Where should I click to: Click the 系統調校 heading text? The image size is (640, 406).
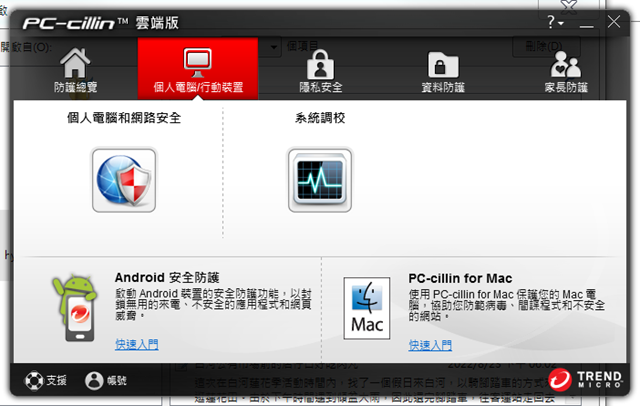tap(320, 118)
